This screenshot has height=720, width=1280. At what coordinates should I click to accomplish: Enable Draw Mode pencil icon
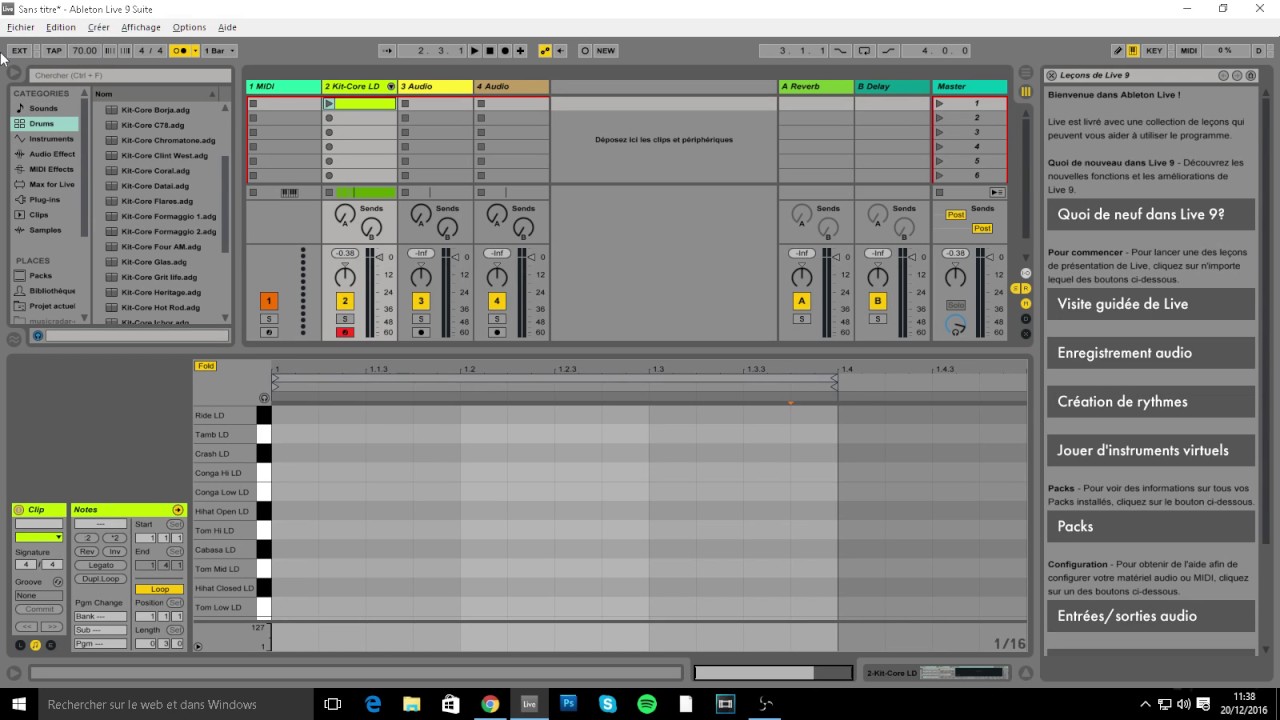[1118, 50]
